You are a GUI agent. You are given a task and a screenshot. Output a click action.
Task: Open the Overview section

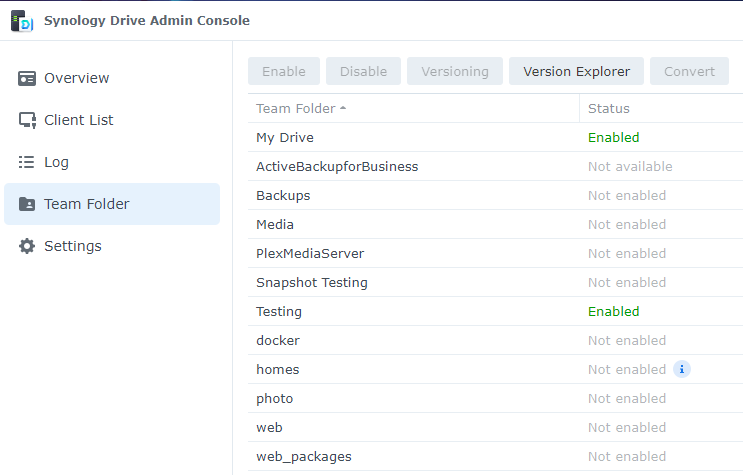[x=112, y=78]
